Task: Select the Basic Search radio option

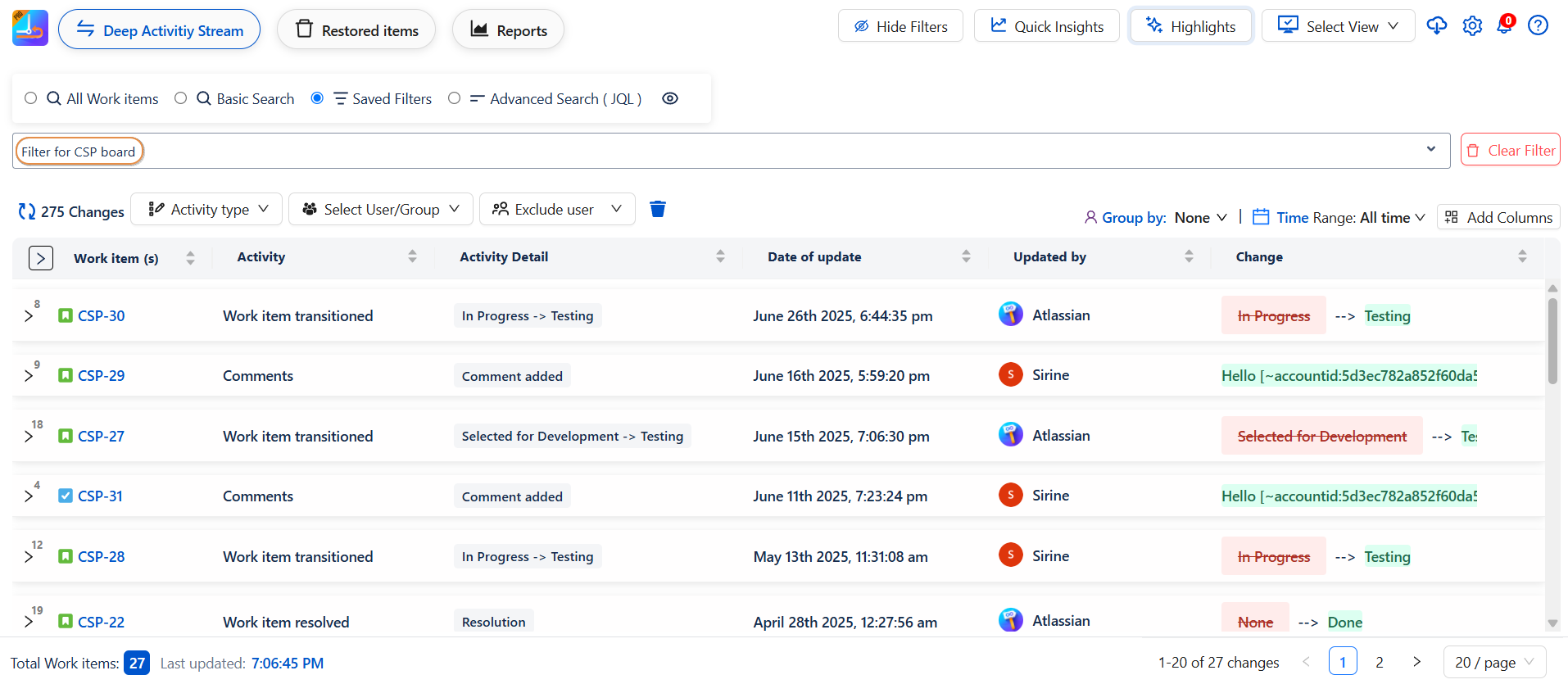Action: pos(181,98)
